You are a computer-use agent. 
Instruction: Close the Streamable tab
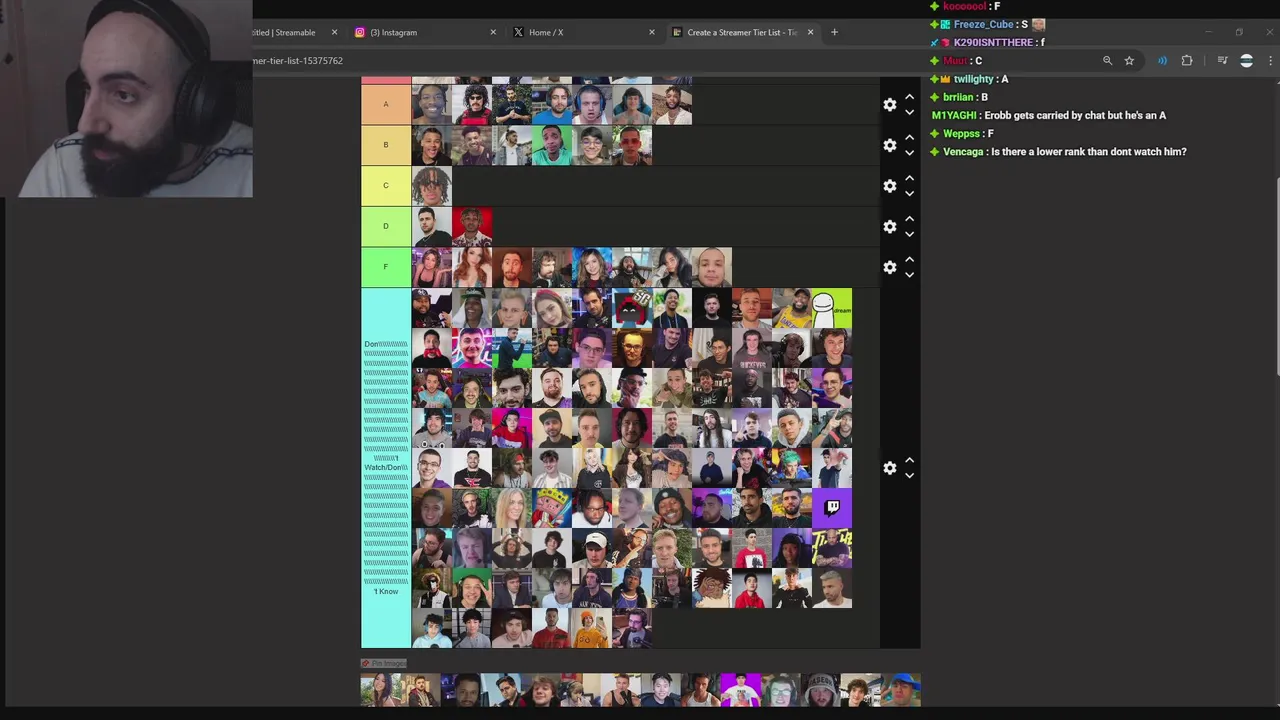(x=334, y=32)
